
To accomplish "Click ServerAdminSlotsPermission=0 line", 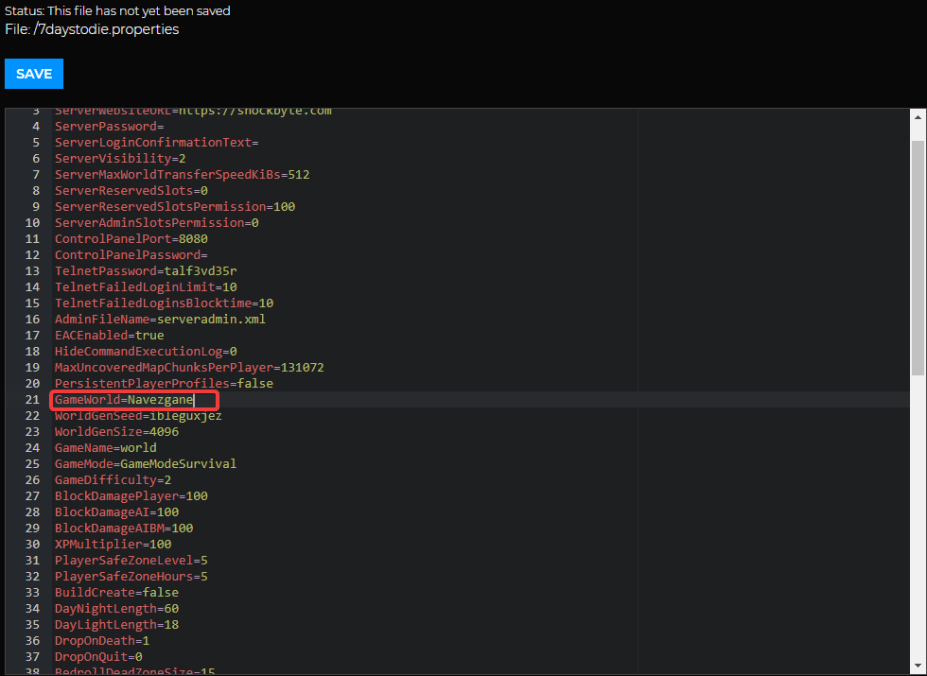I will click(157, 223).
